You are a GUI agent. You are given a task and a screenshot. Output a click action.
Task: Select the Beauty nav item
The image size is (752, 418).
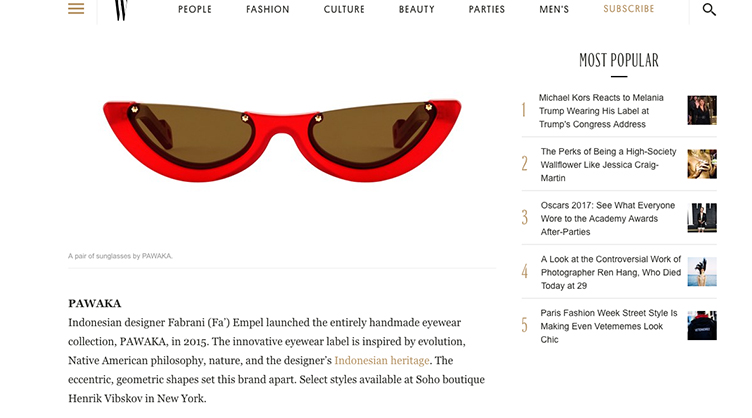point(416,9)
